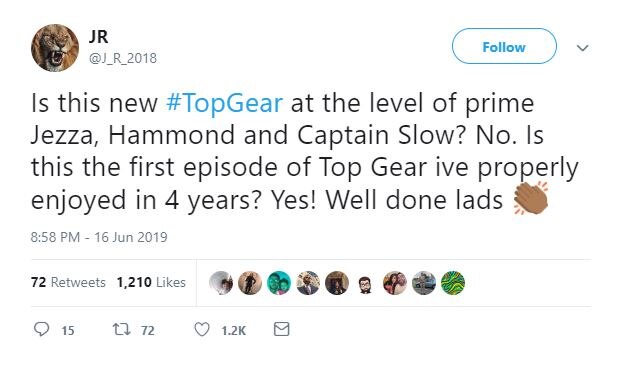Image resolution: width=624 pixels, height=365 pixels.
Task: Click the 15 replies count
Action: pyautogui.click(x=68, y=330)
